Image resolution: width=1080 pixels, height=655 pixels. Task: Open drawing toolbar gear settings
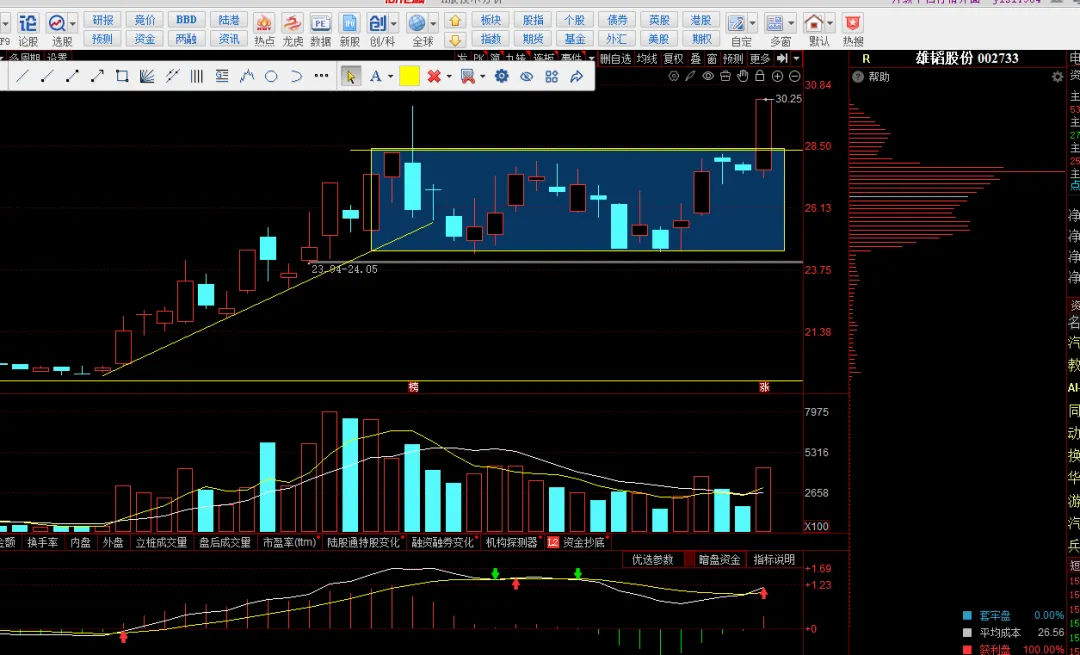click(x=501, y=76)
